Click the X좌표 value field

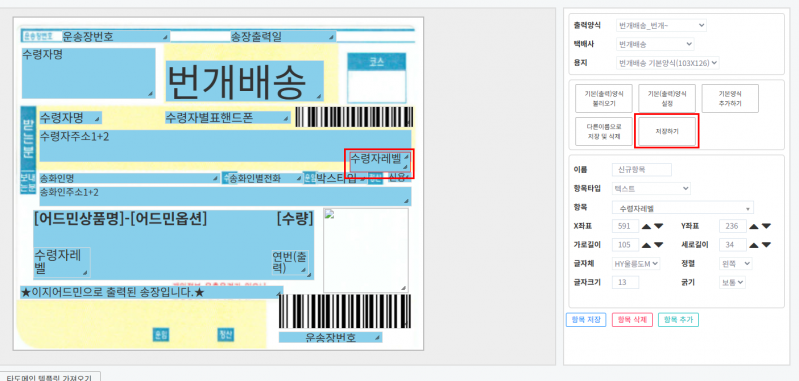(x=625, y=226)
